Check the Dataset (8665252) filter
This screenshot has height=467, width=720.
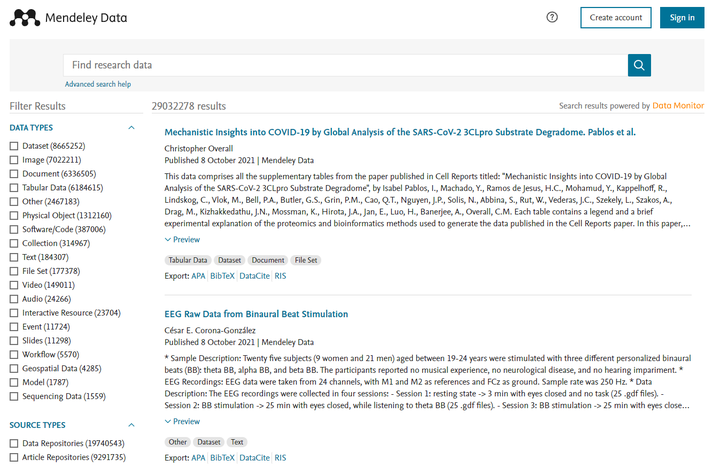[14, 146]
